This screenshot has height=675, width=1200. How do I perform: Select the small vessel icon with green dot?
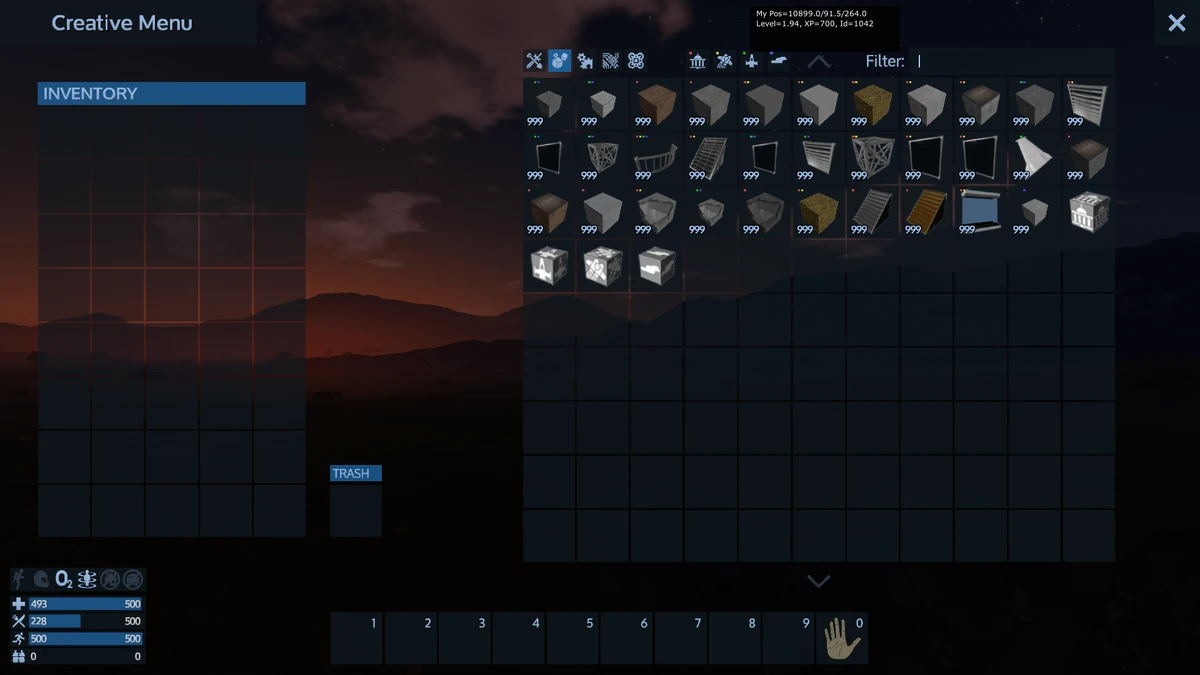click(x=750, y=61)
